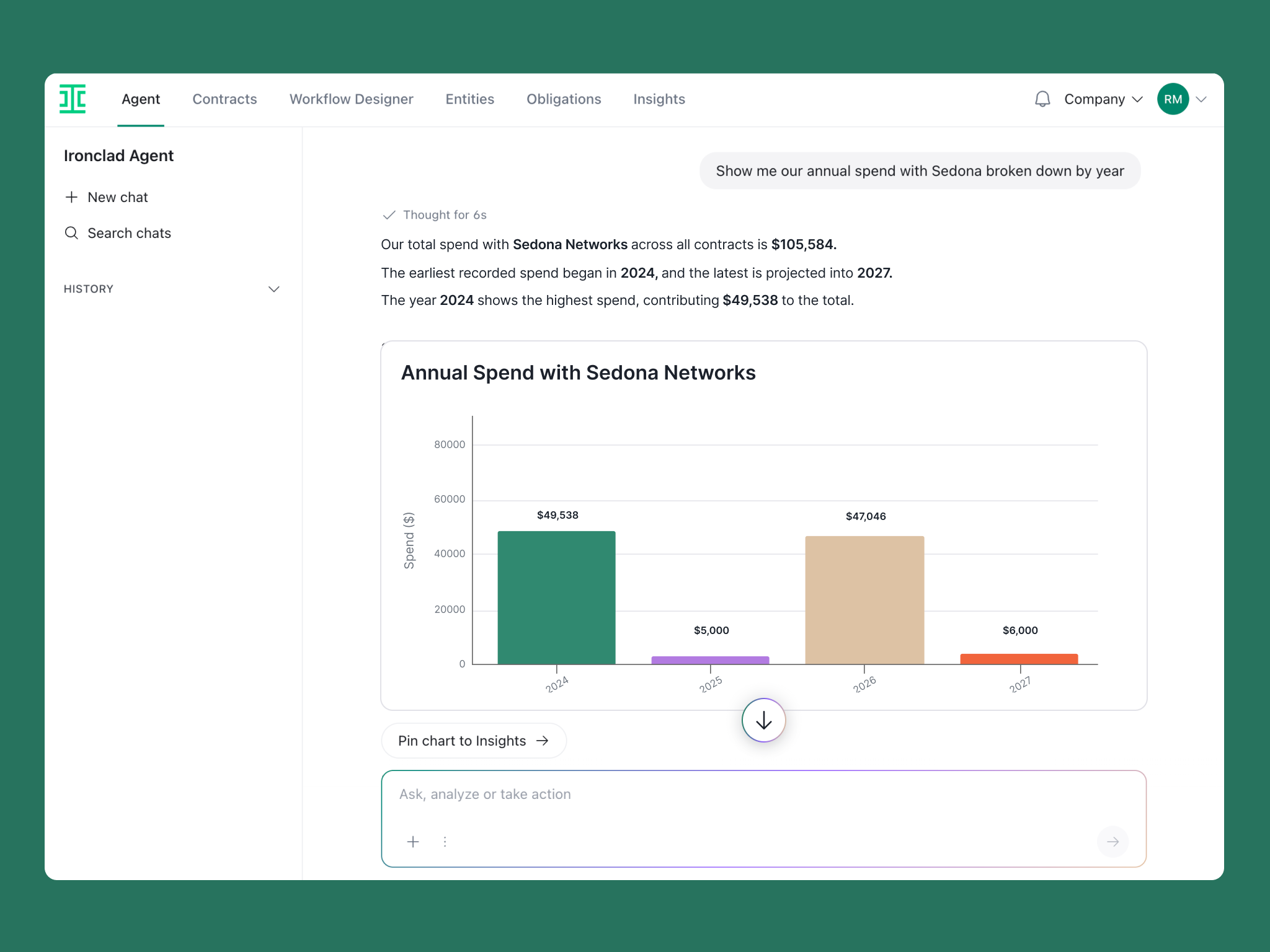This screenshot has width=1270, height=952.
Task: Click the $6,000 bar label
Action: (1020, 630)
